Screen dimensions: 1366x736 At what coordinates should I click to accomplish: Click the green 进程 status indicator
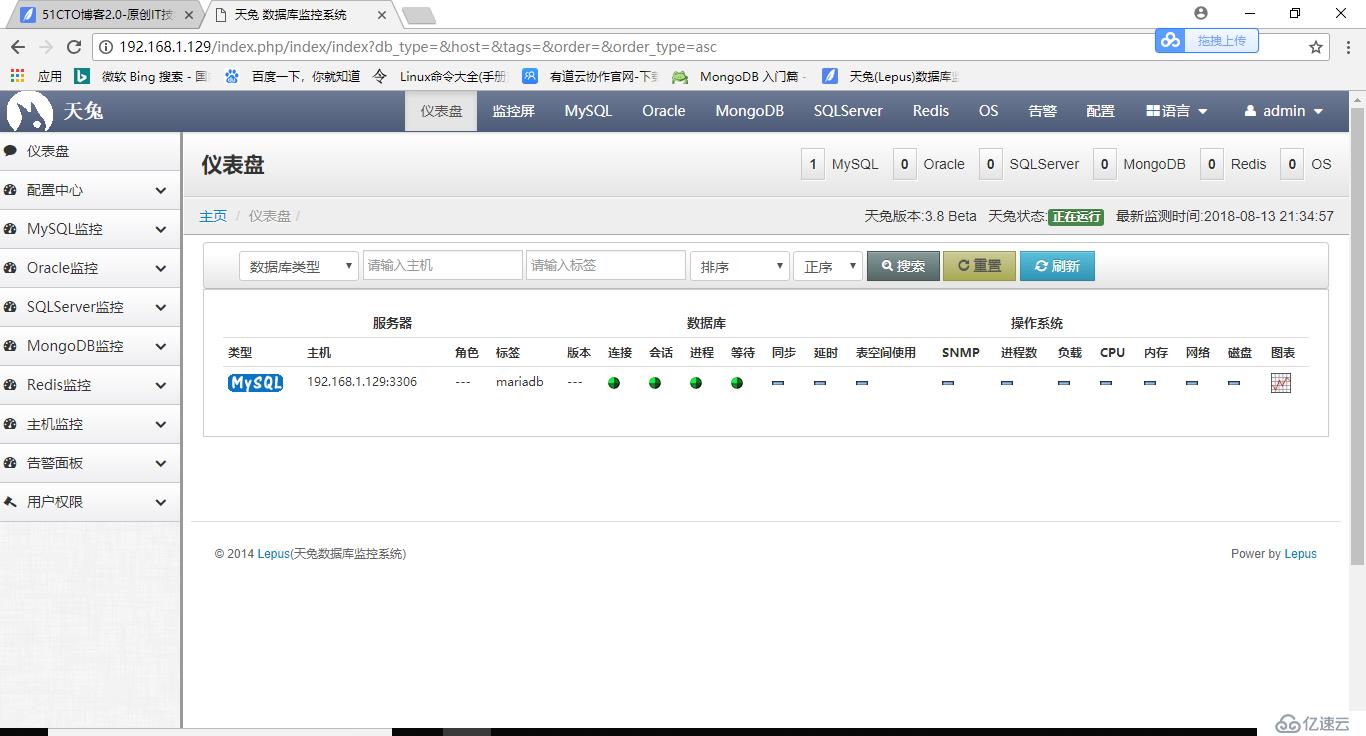(696, 382)
